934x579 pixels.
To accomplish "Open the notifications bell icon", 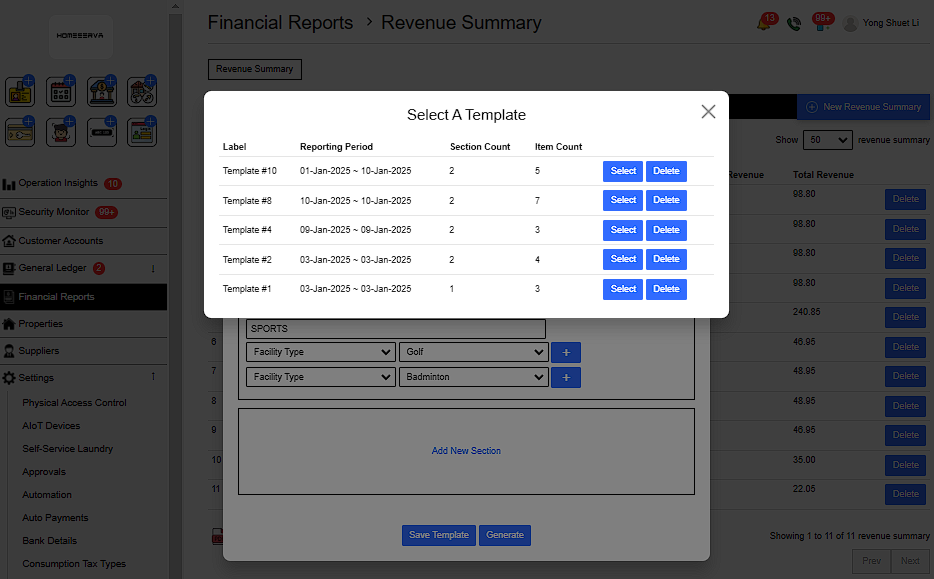I will (x=764, y=23).
